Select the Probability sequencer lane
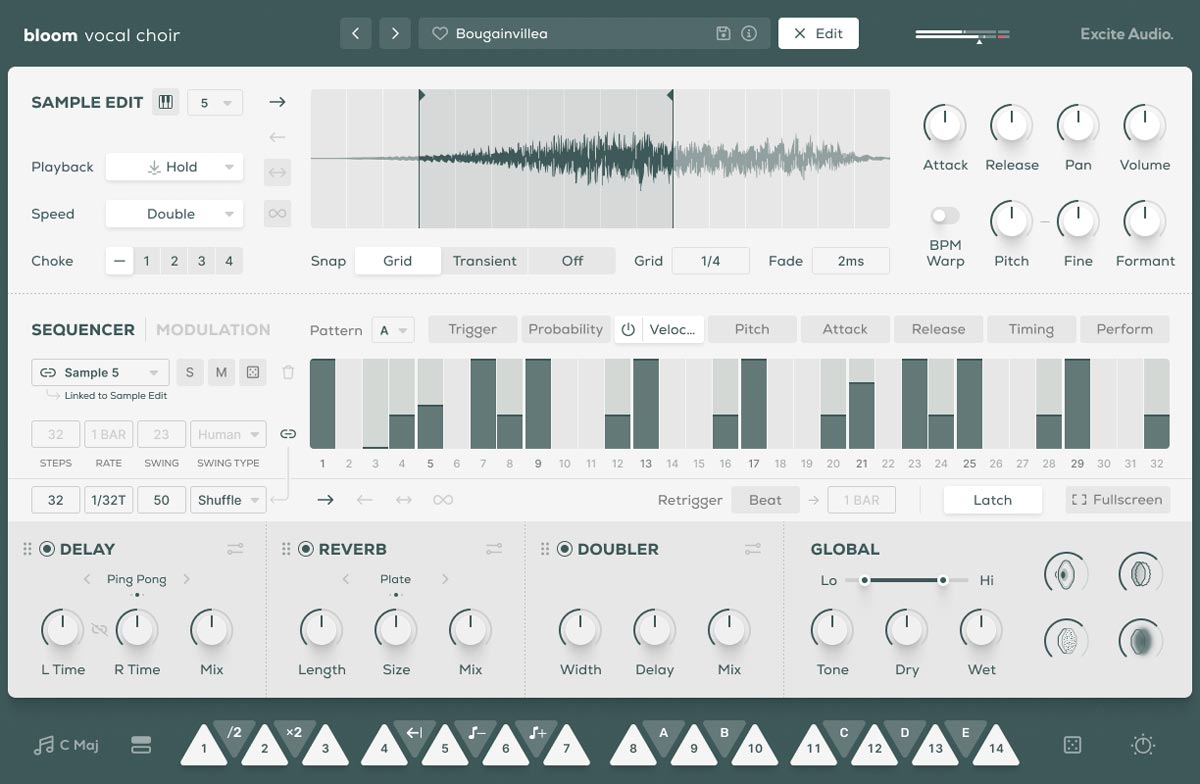 click(566, 328)
